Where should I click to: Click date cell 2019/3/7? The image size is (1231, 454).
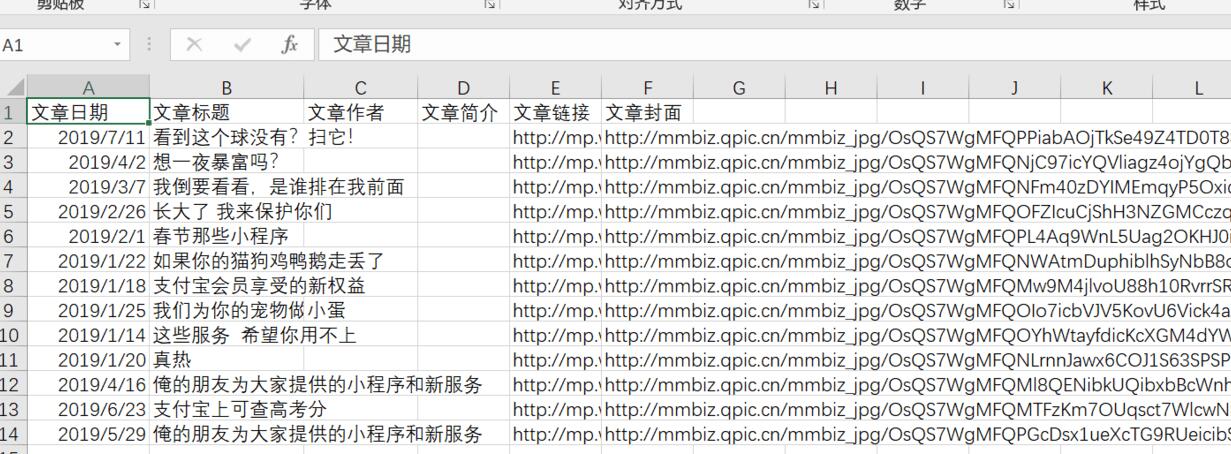[x=88, y=186]
